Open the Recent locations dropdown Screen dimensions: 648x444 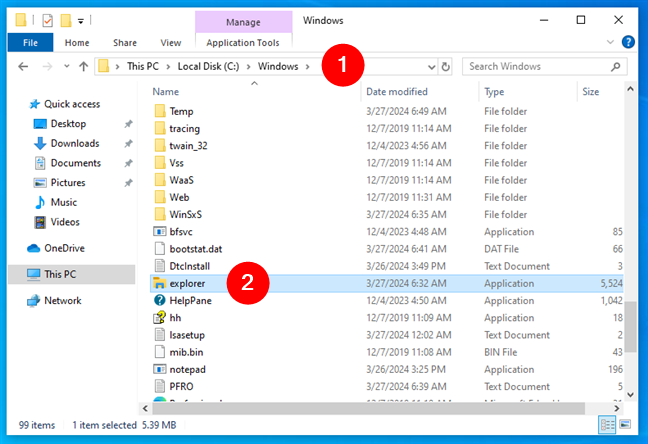click(x=67, y=66)
